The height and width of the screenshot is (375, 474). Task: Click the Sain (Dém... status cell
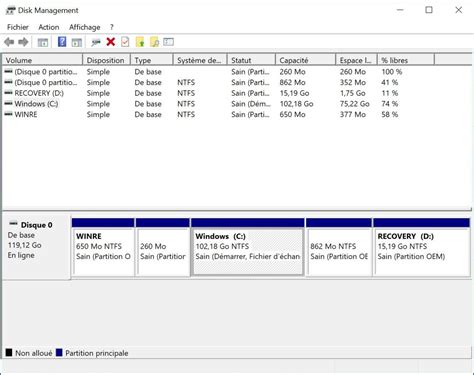[251, 104]
